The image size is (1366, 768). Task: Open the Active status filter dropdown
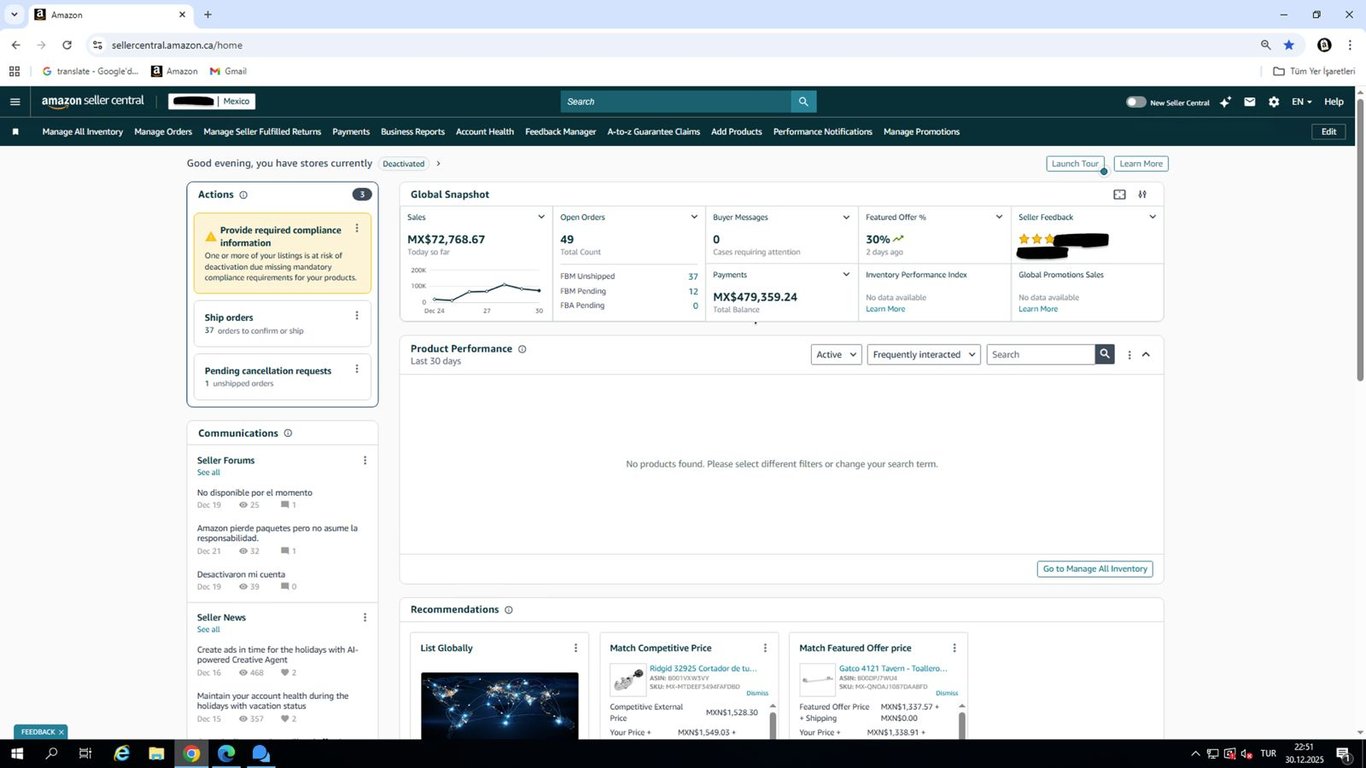click(x=836, y=355)
